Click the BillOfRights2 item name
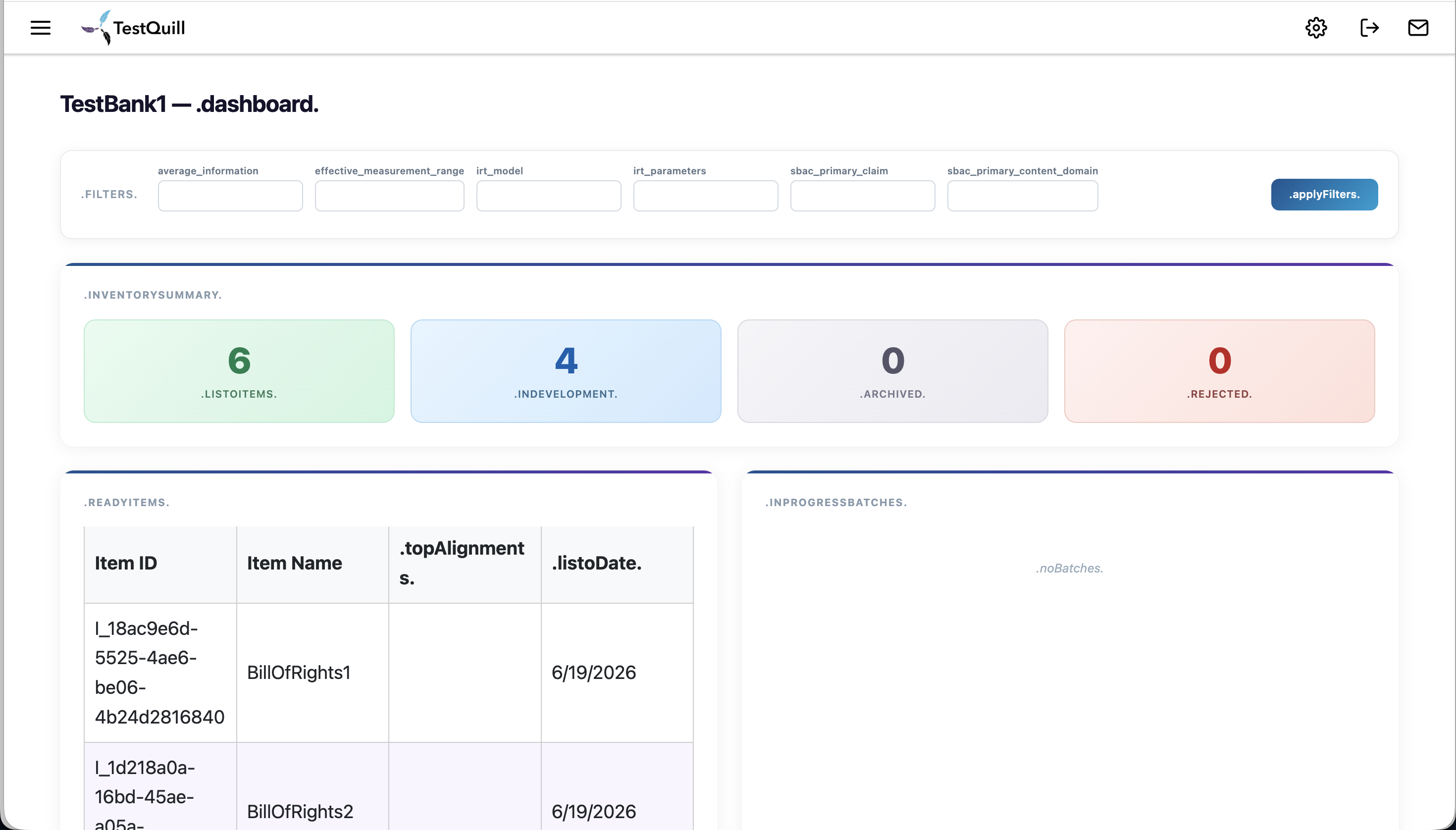This screenshot has height=830, width=1456. click(300, 811)
